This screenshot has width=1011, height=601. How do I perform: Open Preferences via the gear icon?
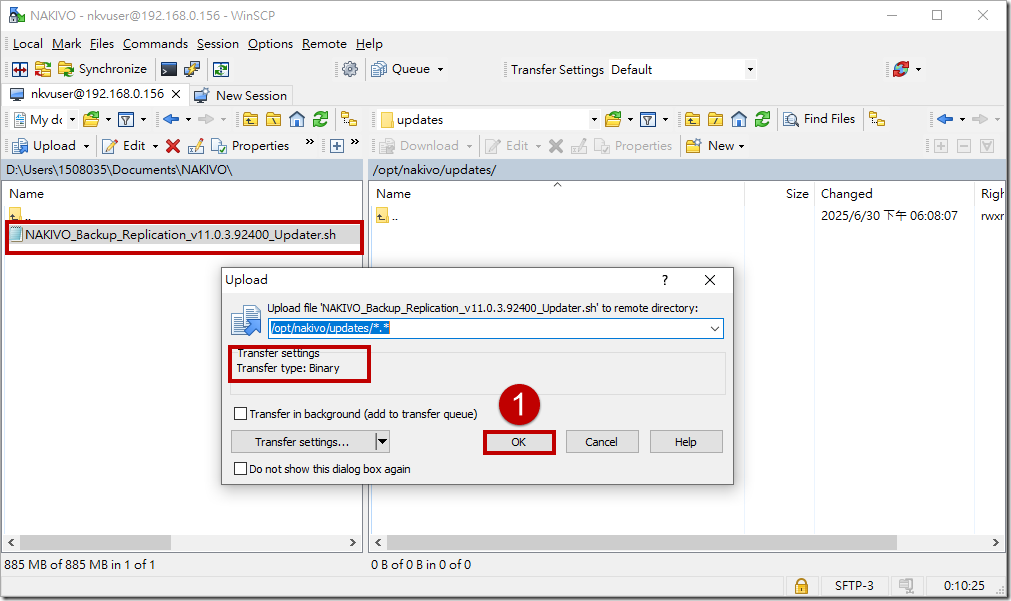pos(350,69)
